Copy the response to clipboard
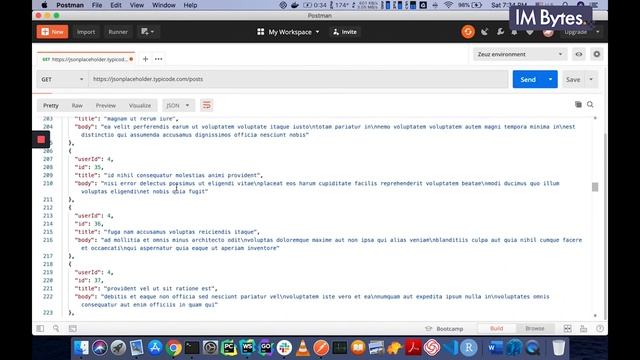Viewport: 640px width, 360px height. pyautogui.click(x=578, y=104)
